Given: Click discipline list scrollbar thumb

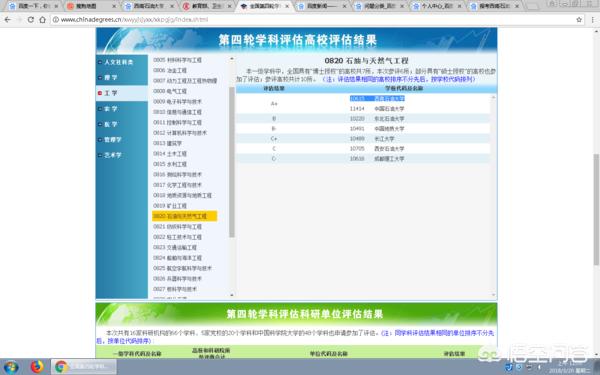Looking at the screenshot, I should (232, 162).
